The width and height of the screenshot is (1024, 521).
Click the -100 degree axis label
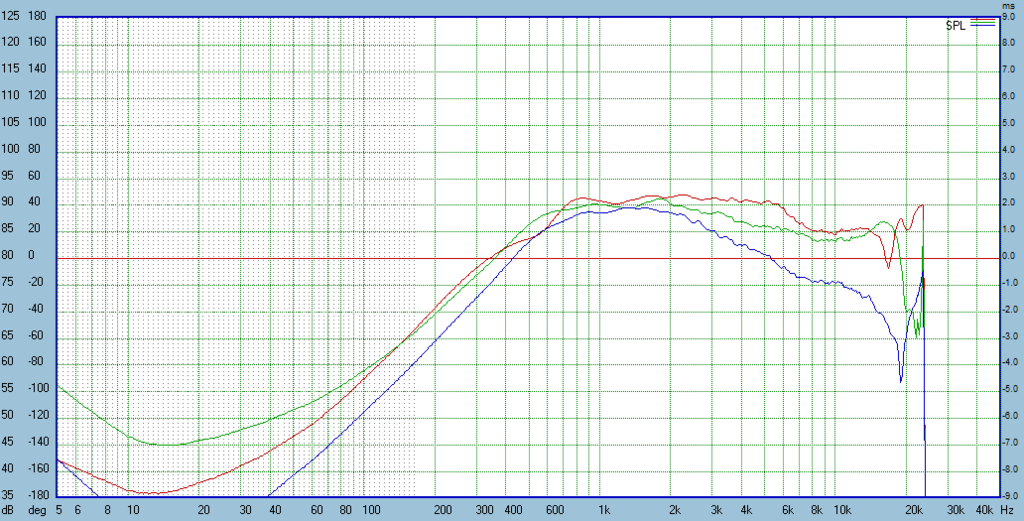tap(37, 388)
